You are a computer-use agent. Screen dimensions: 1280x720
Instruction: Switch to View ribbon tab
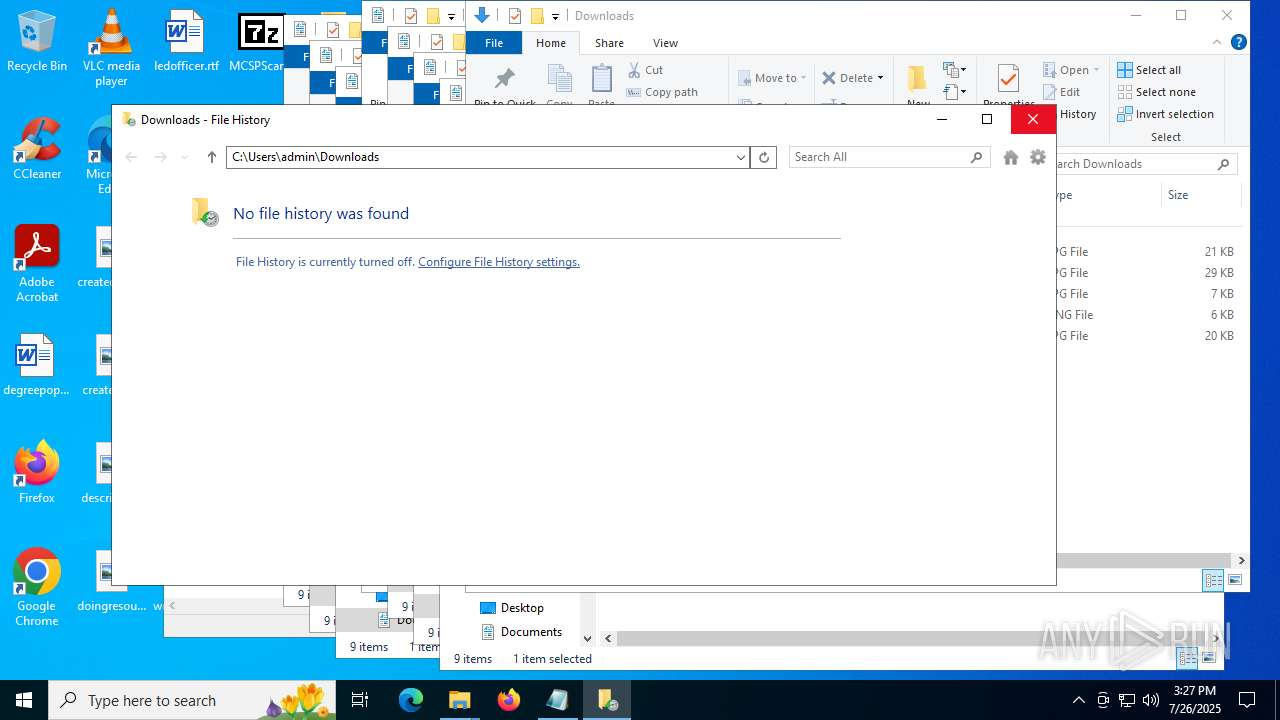pos(665,43)
